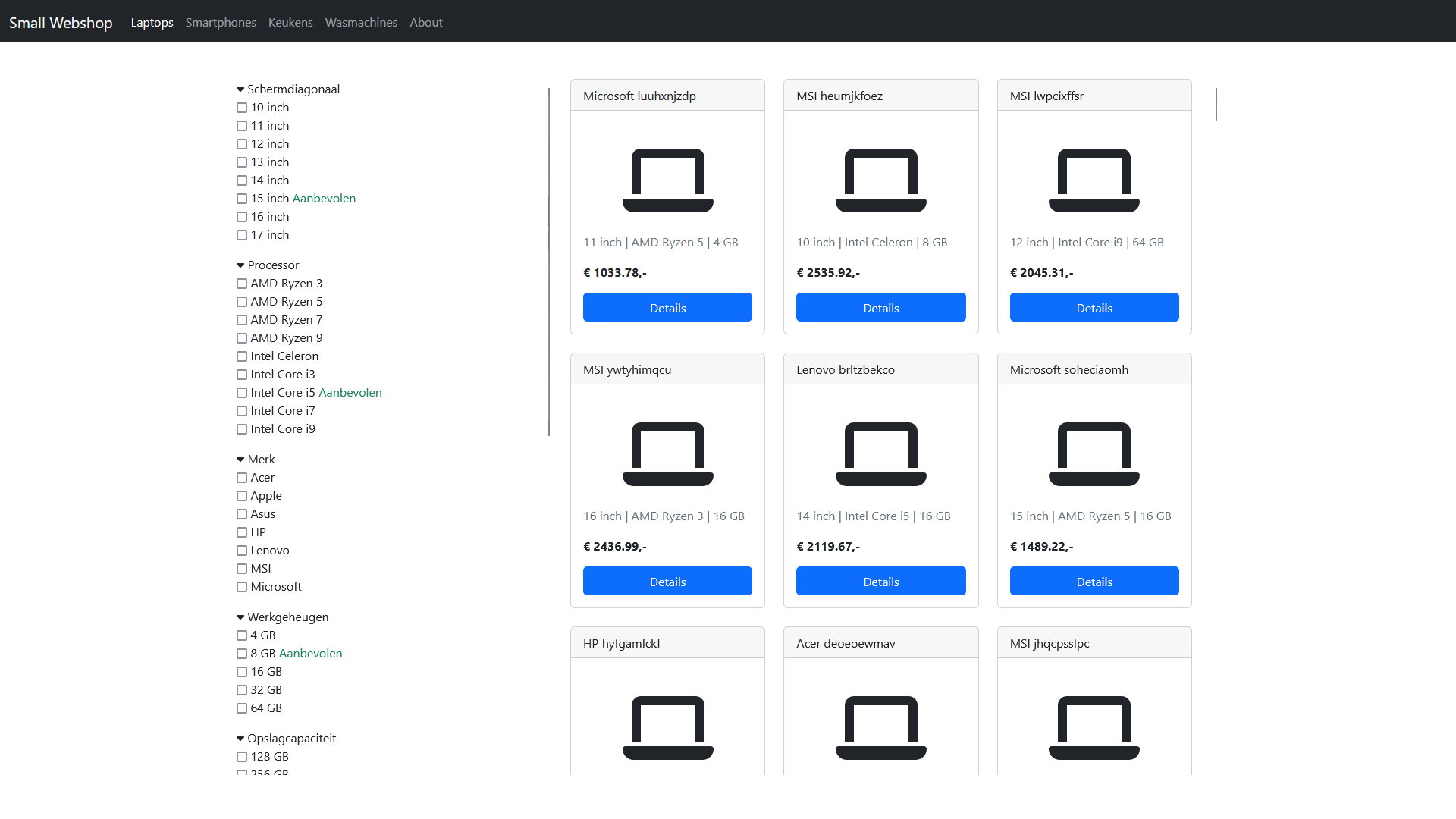Open the Smartphones navigation item
This screenshot has height=819, width=1456.
pyautogui.click(x=221, y=23)
